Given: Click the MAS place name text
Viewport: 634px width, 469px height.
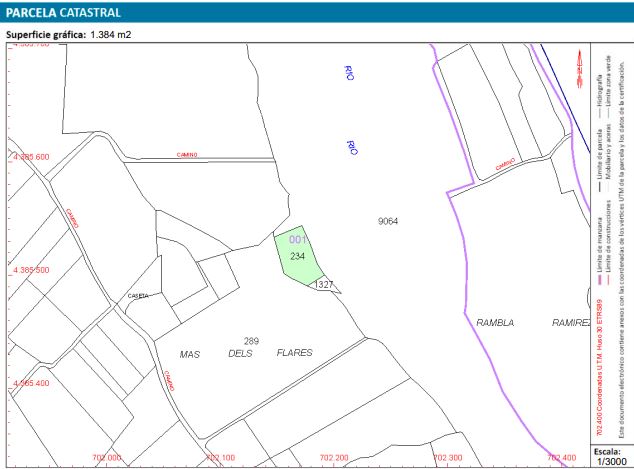Looking at the screenshot, I should [x=190, y=354].
